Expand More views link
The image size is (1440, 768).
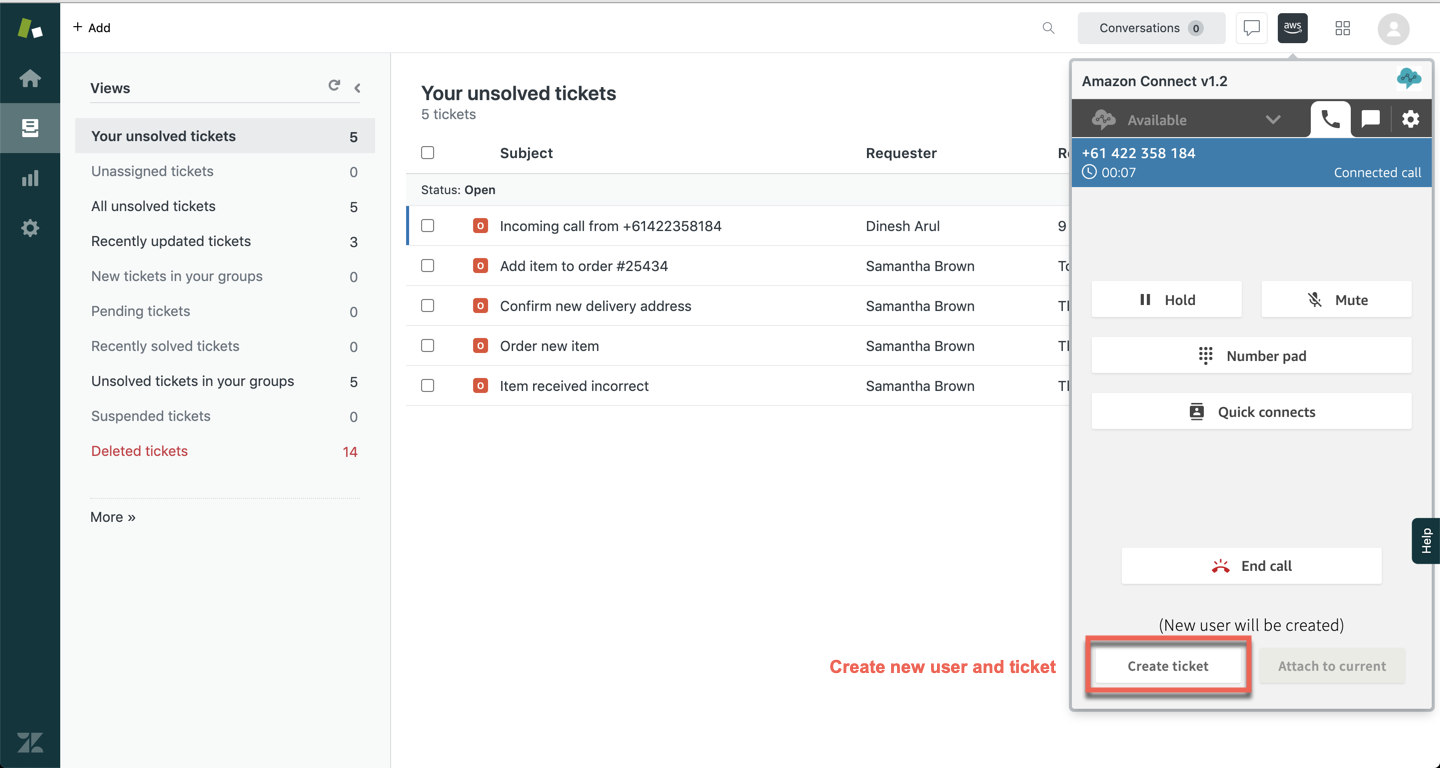tap(113, 517)
